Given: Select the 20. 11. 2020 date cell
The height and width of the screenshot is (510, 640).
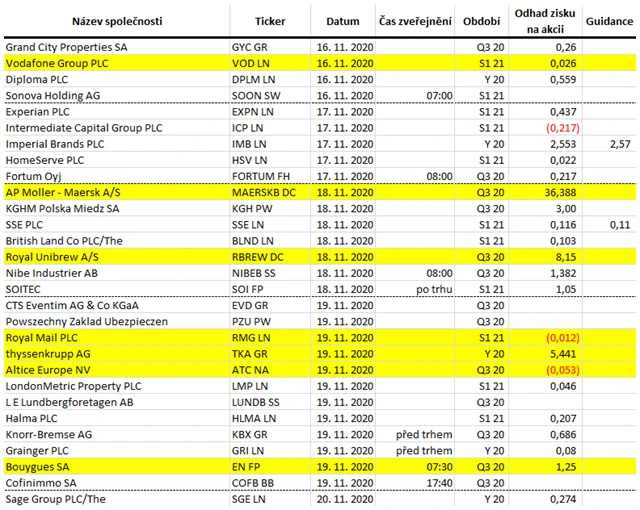Looking at the screenshot, I should tap(341, 498).
